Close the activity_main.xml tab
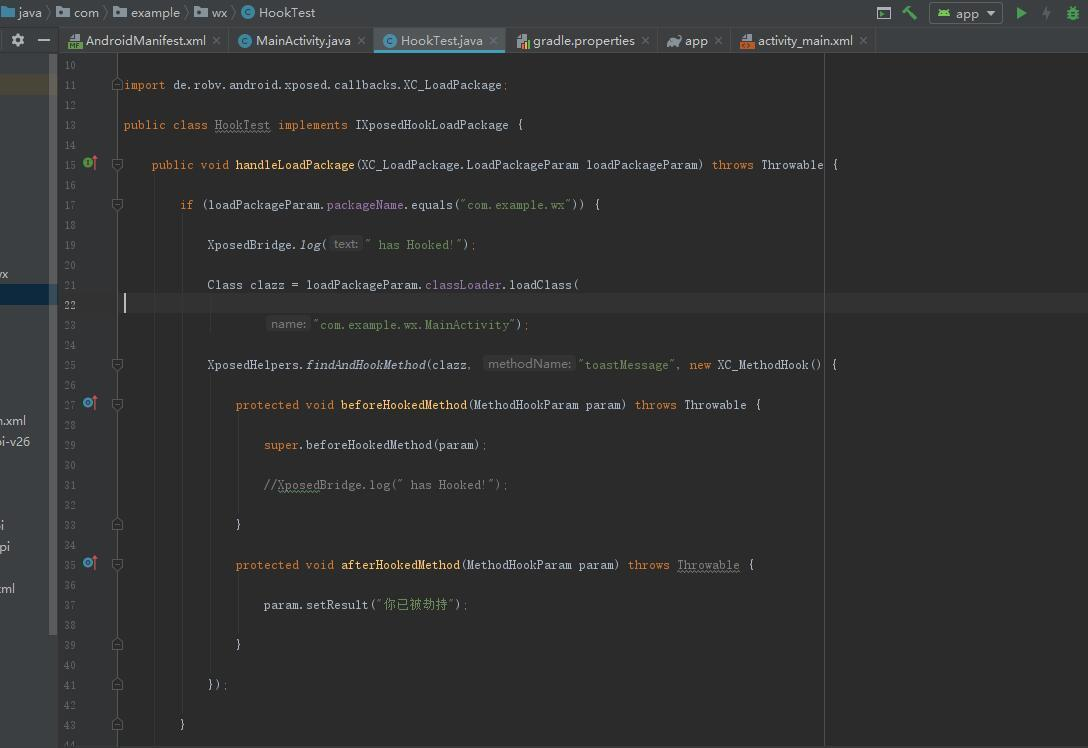Screen dimensions: 1088x748 [863, 41]
